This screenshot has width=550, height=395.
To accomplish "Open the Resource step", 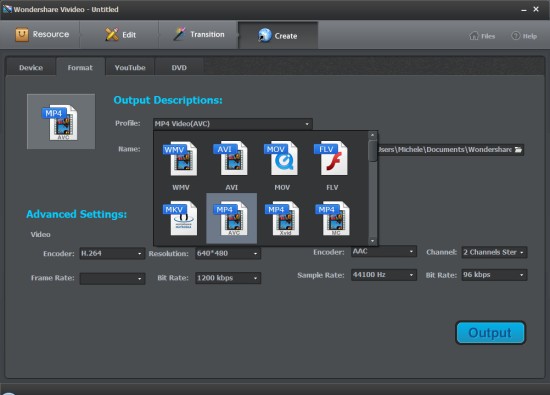I will pos(42,34).
